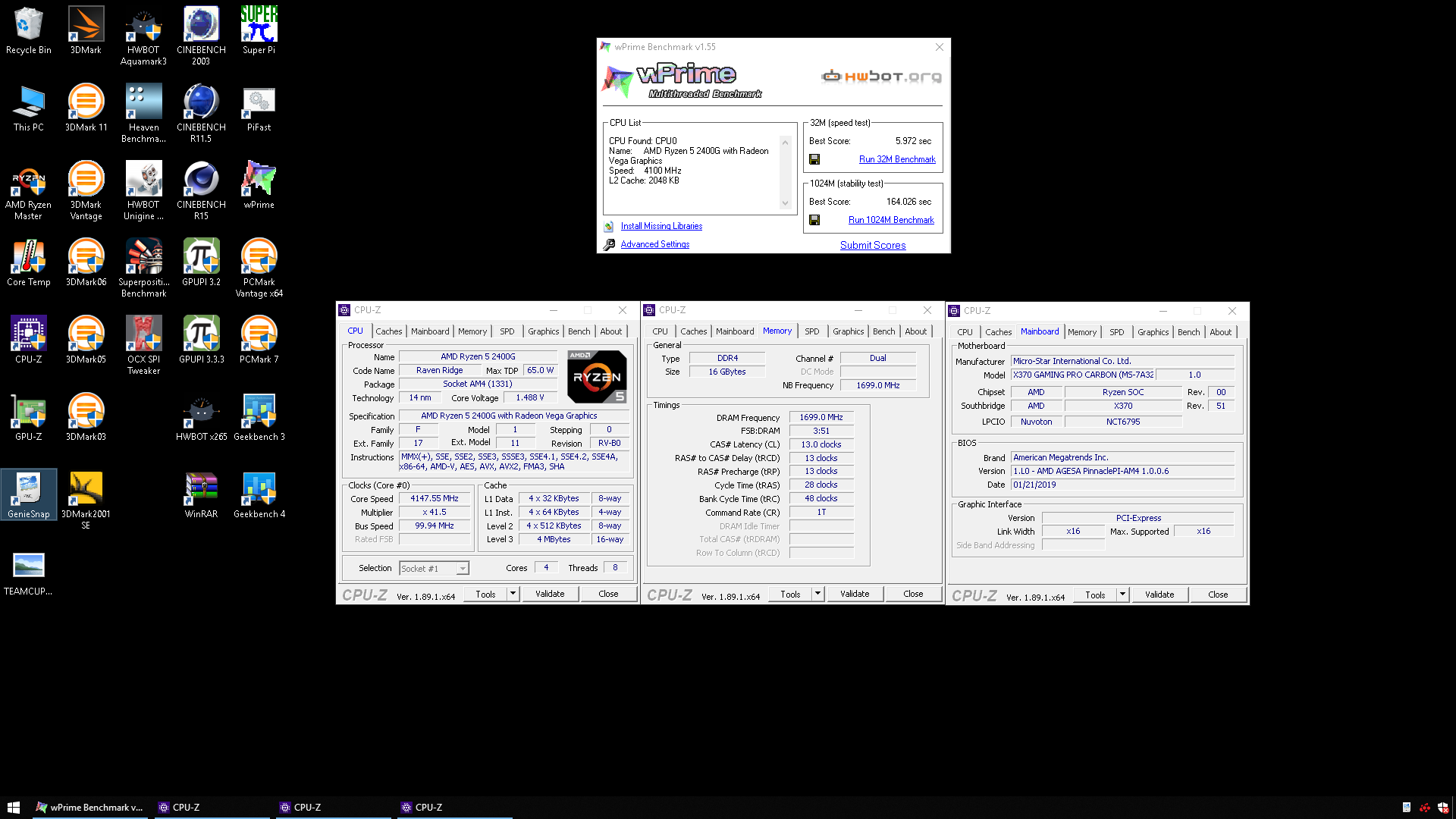Image resolution: width=1456 pixels, height=819 pixels.
Task: Open the Recycle Bin desktop icon
Action: click(x=29, y=31)
